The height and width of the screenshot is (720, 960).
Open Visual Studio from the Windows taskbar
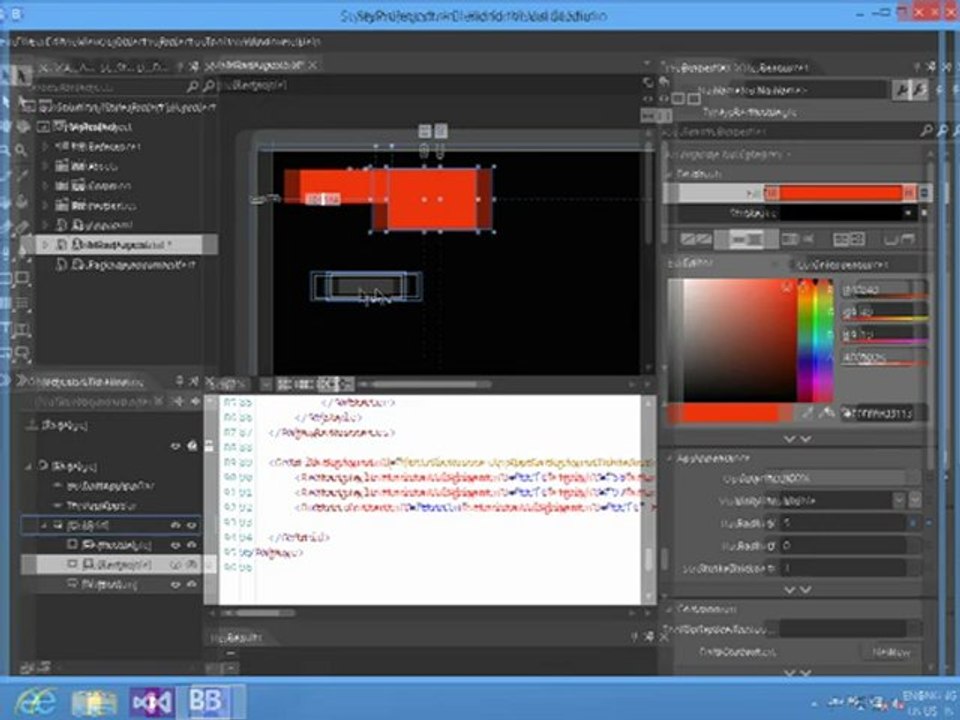(151, 702)
